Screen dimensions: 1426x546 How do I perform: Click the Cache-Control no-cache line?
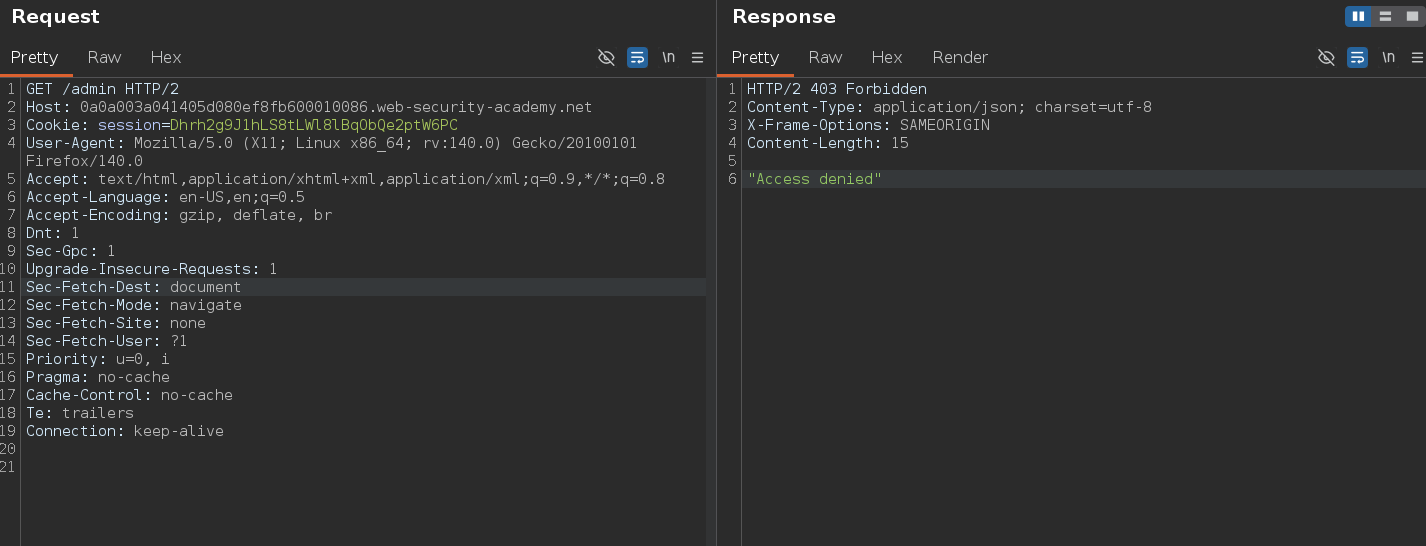(x=129, y=395)
